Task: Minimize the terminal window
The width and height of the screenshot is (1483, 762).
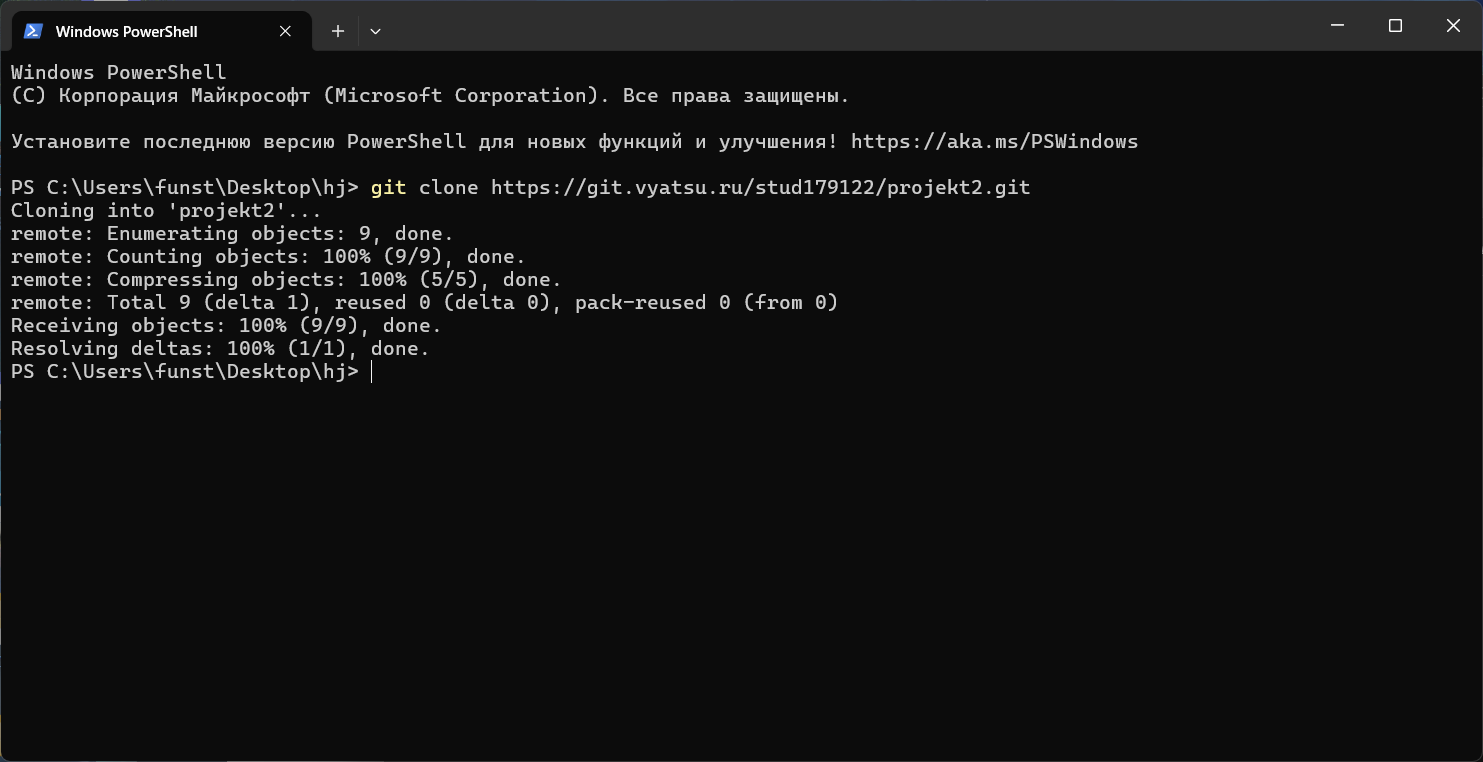Action: (x=1337, y=26)
